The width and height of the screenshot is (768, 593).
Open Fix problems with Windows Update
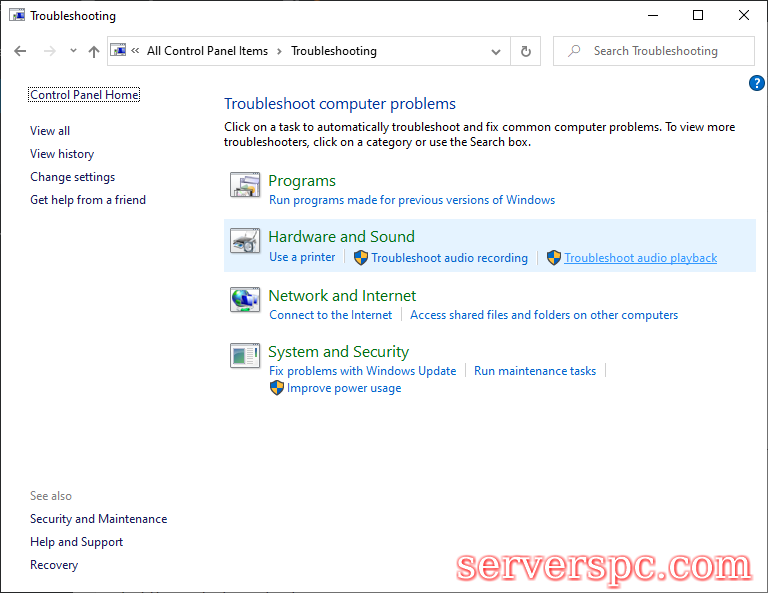pyautogui.click(x=362, y=371)
